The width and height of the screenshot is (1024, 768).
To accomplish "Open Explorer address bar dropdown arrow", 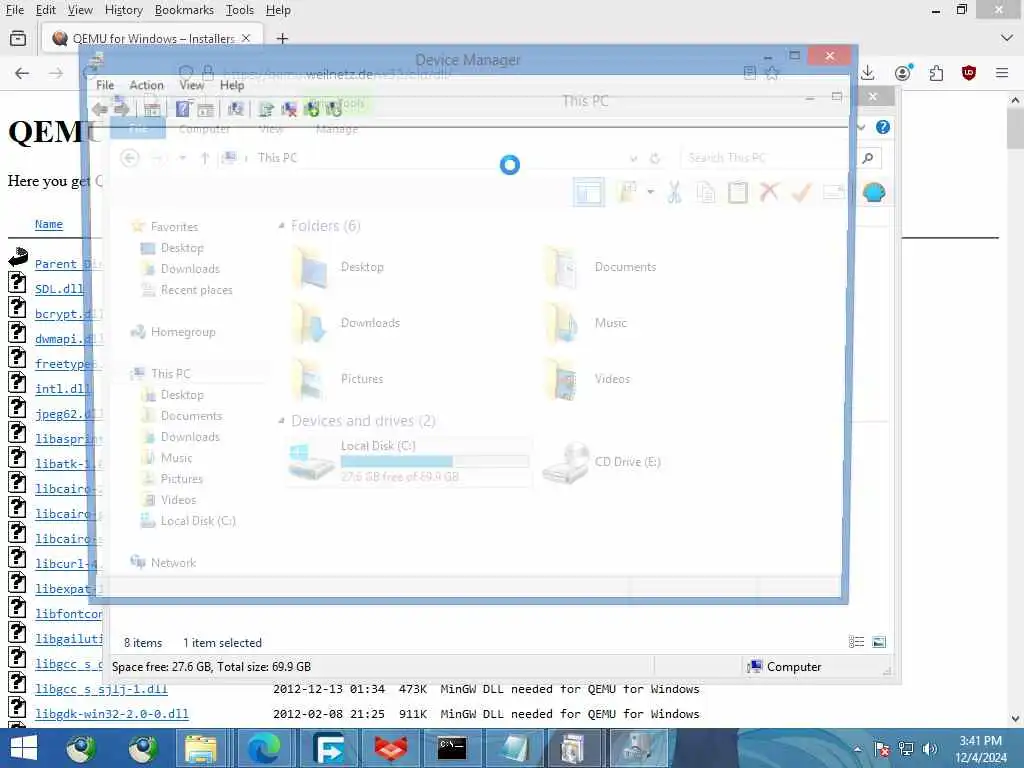I will [633, 158].
